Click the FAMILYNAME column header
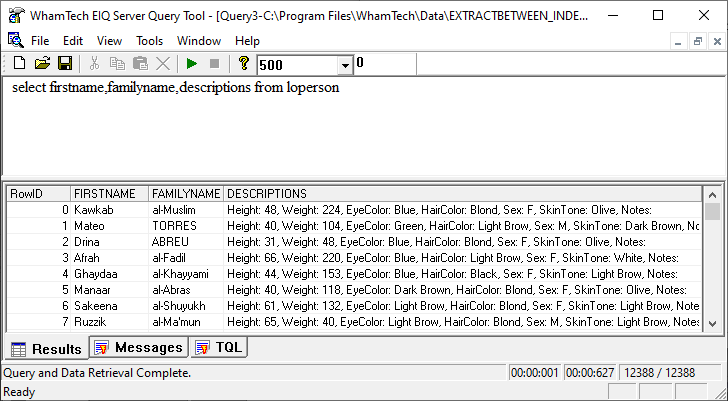This screenshot has width=728, height=401. tap(185, 193)
